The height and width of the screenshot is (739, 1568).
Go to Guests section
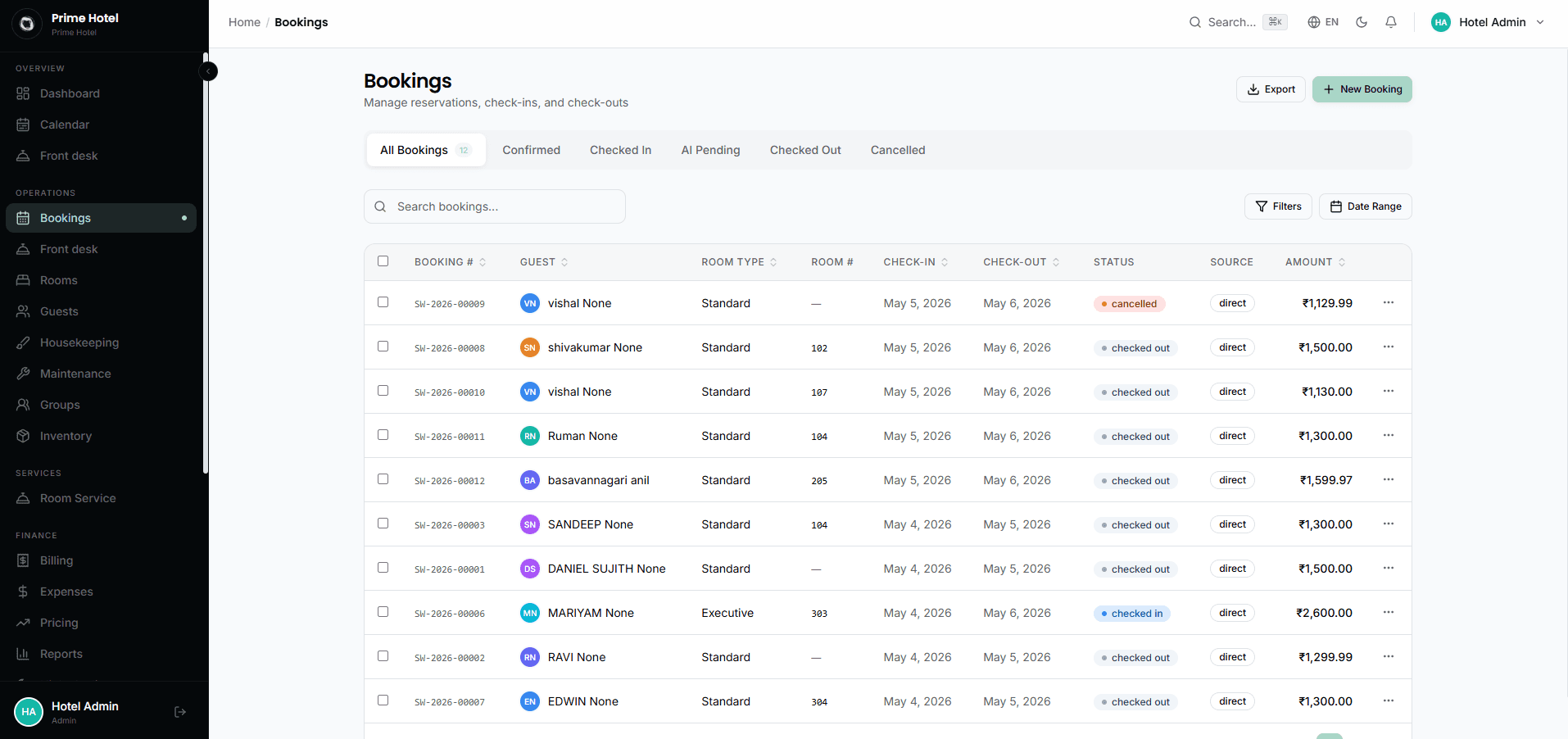point(101,311)
